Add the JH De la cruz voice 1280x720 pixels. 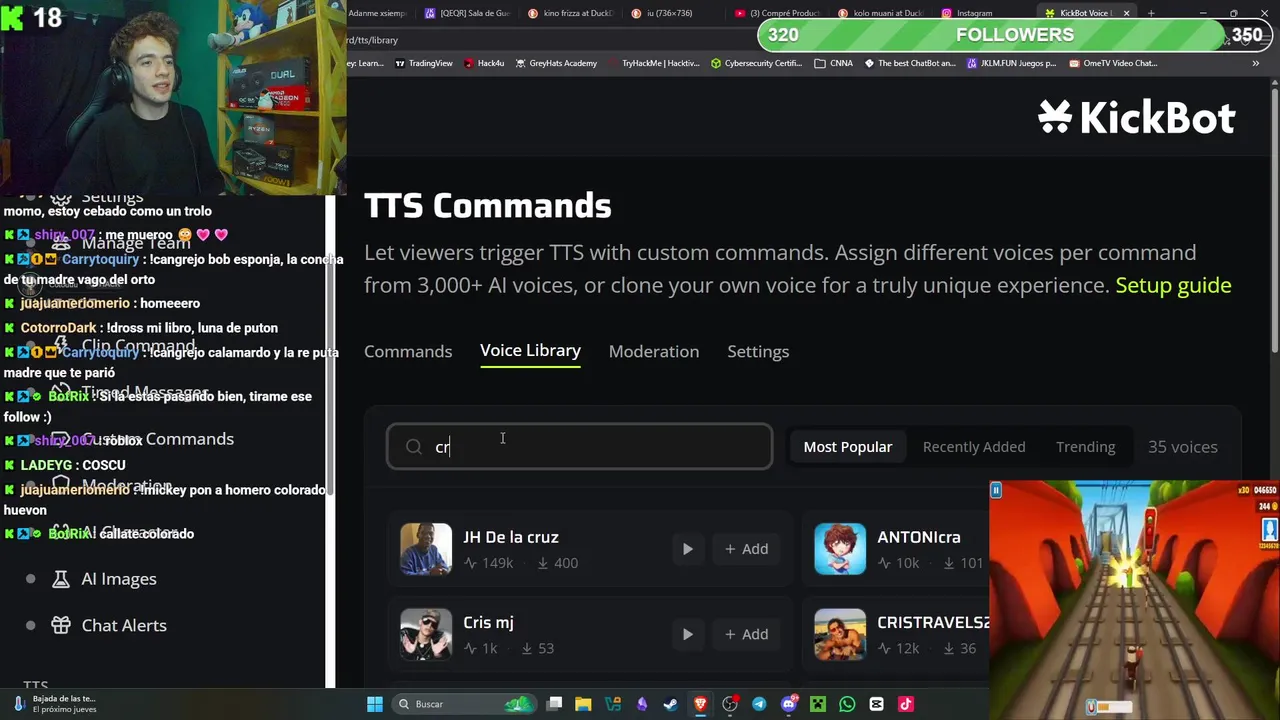[746, 549]
